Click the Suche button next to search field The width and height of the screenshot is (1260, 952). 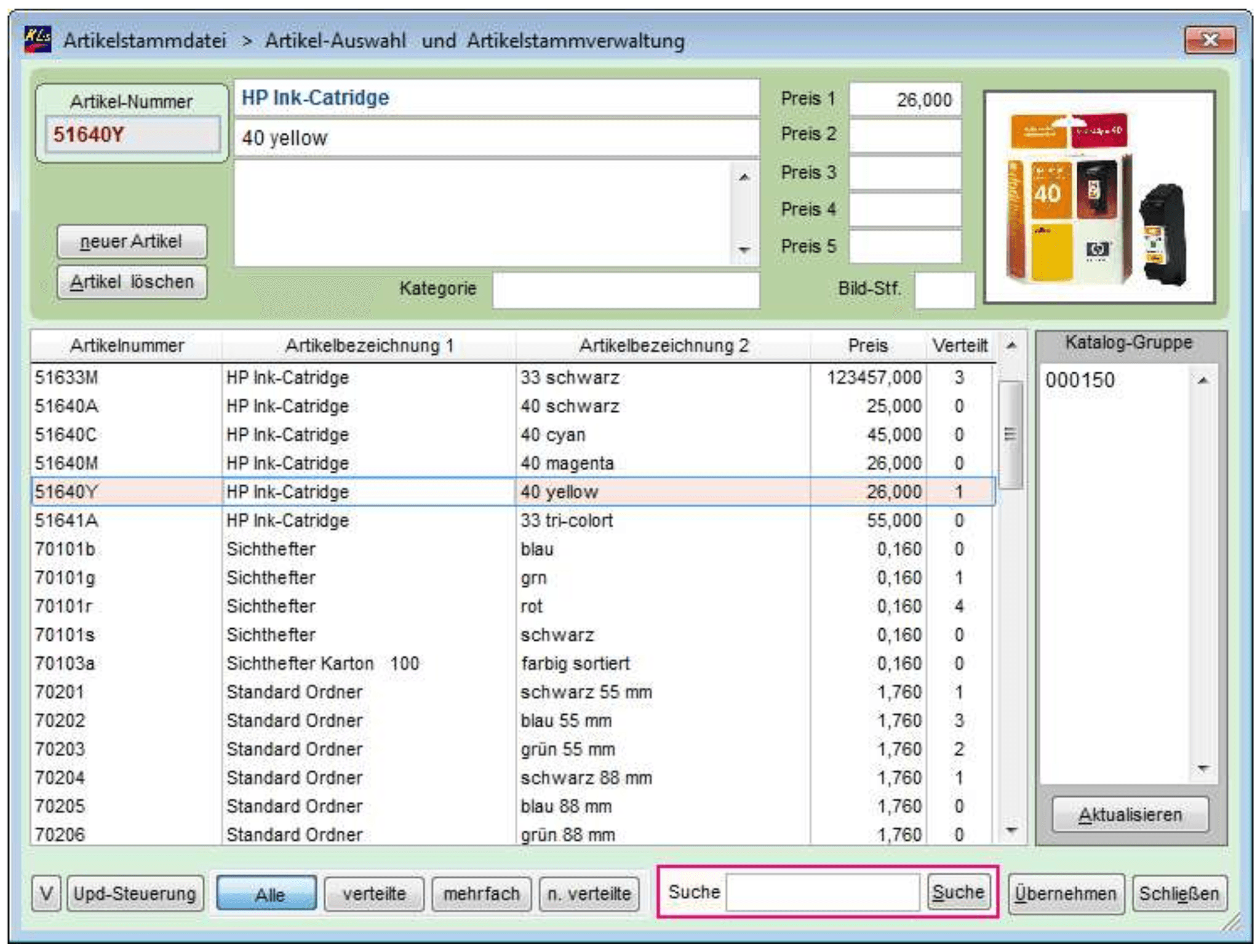point(958,892)
